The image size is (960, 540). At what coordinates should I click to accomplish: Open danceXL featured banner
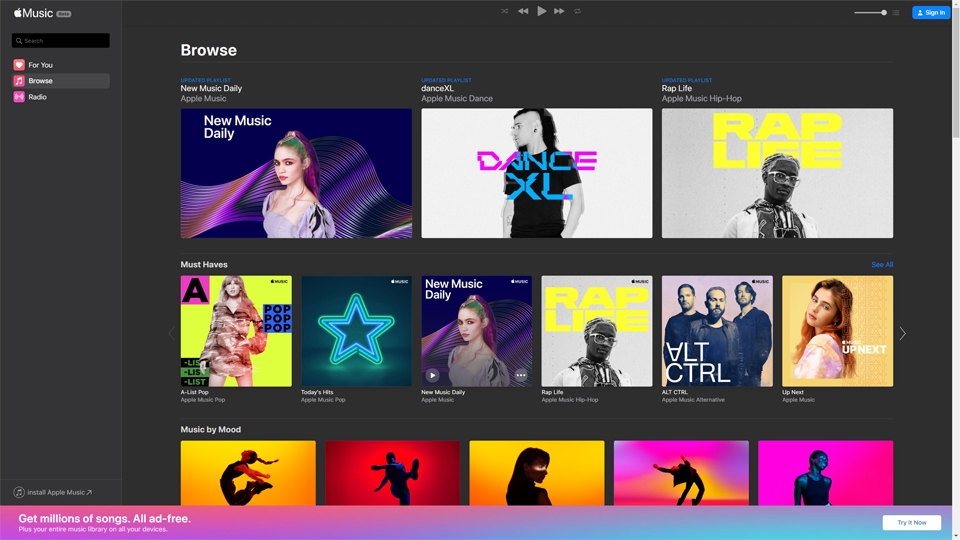pyautogui.click(x=537, y=173)
